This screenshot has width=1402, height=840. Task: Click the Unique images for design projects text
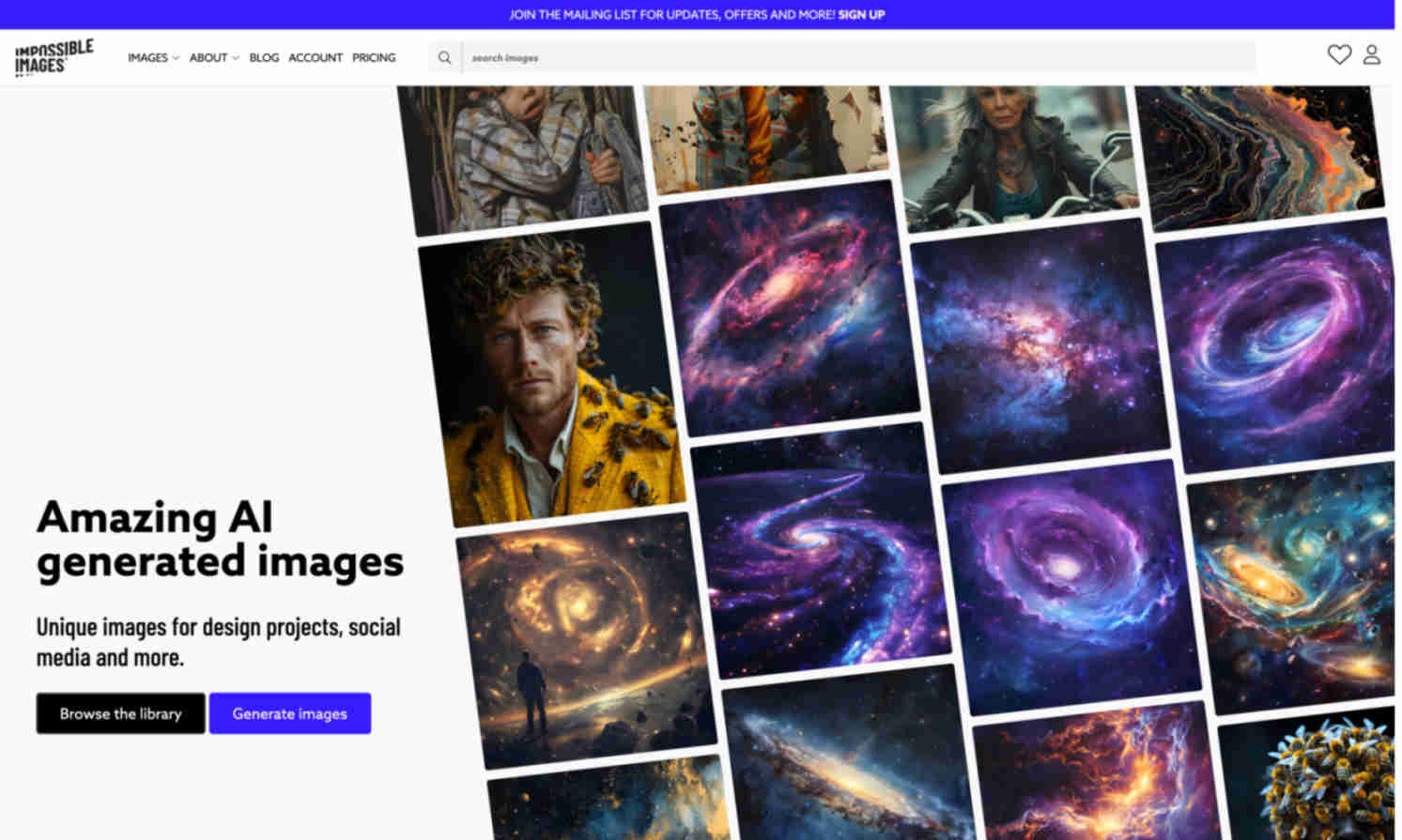coord(219,642)
